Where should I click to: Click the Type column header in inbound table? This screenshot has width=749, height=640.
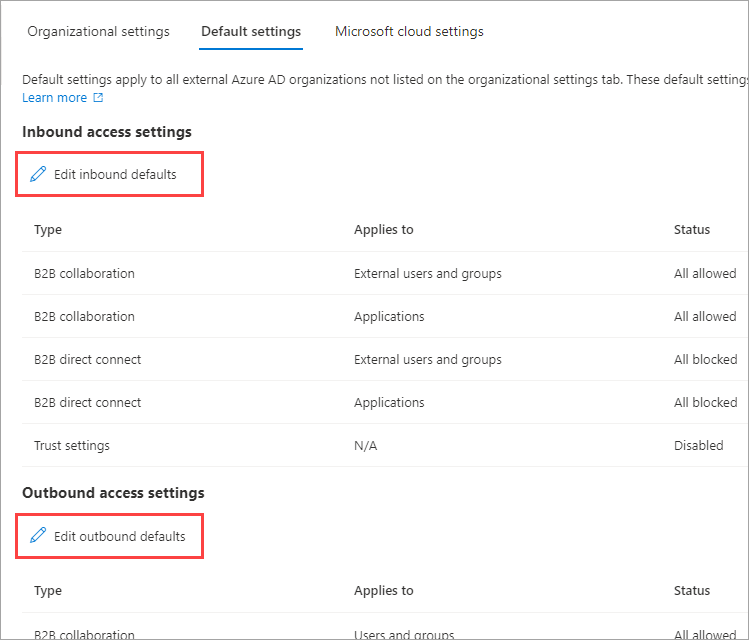pyautogui.click(x=48, y=230)
